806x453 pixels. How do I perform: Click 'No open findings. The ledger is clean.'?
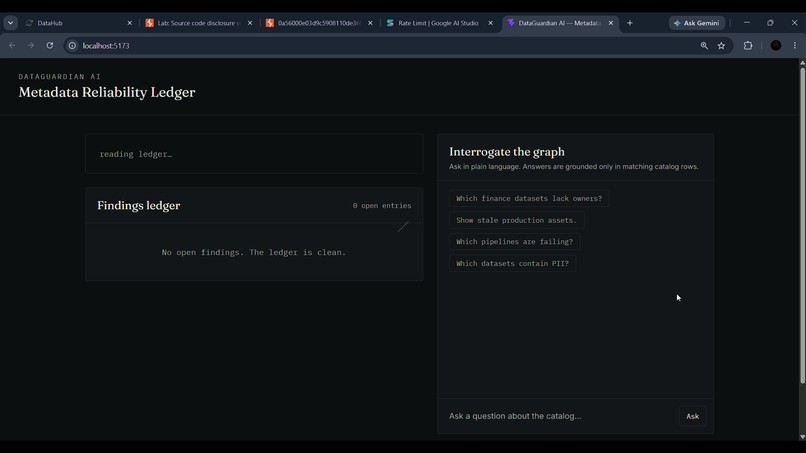coord(254,252)
